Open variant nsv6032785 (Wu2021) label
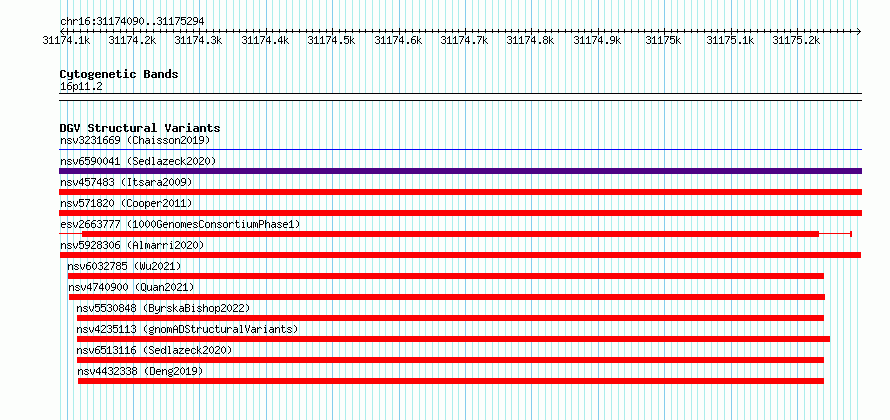Viewport: 890px width, 420px height. [x=124, y=266]
